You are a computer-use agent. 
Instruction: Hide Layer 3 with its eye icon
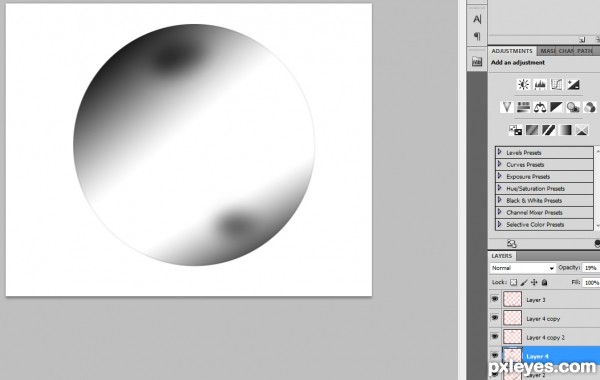(495, 298)
